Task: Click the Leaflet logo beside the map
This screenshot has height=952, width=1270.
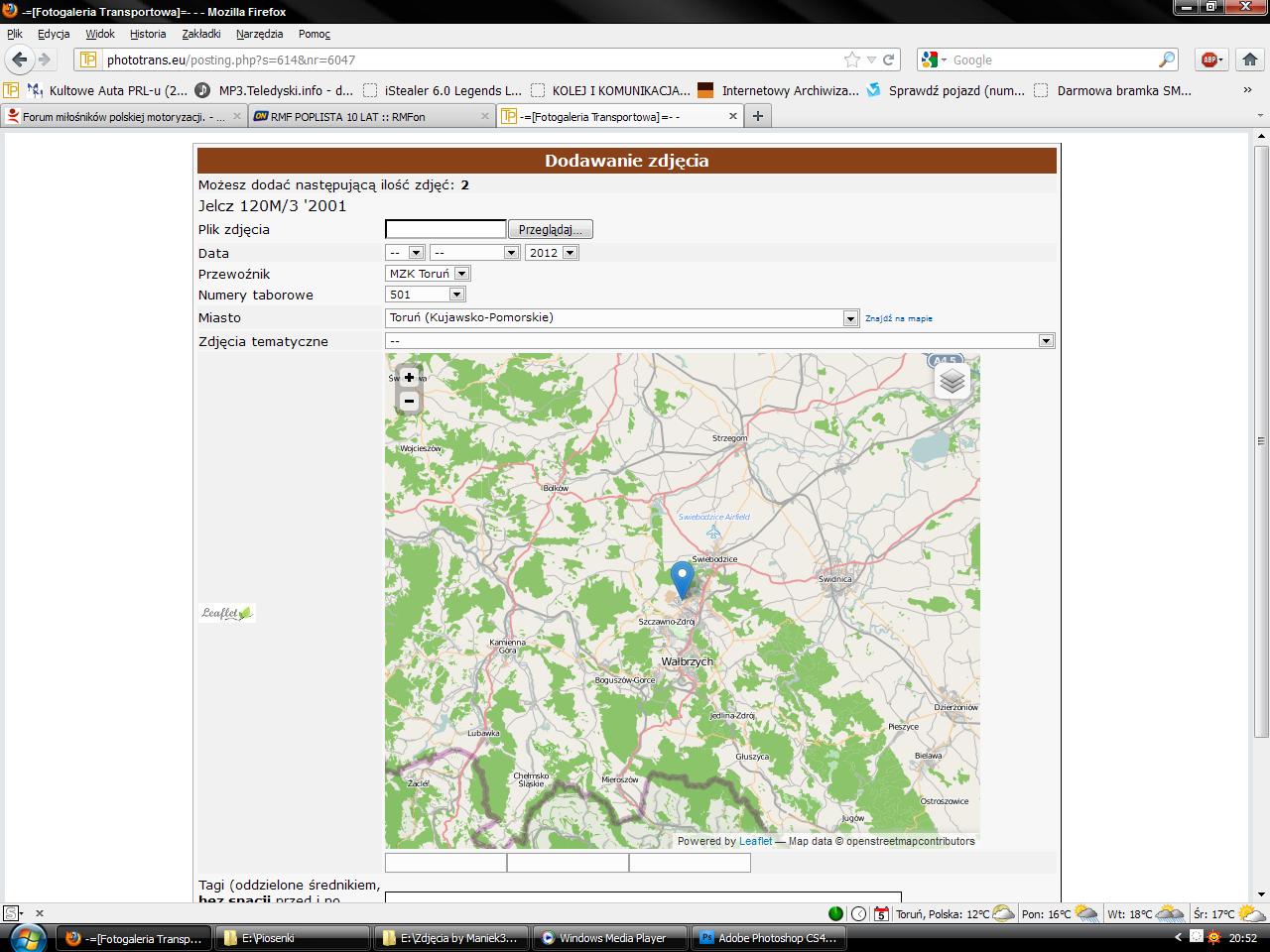Action: pyautogui.click(x=227, y=613)
